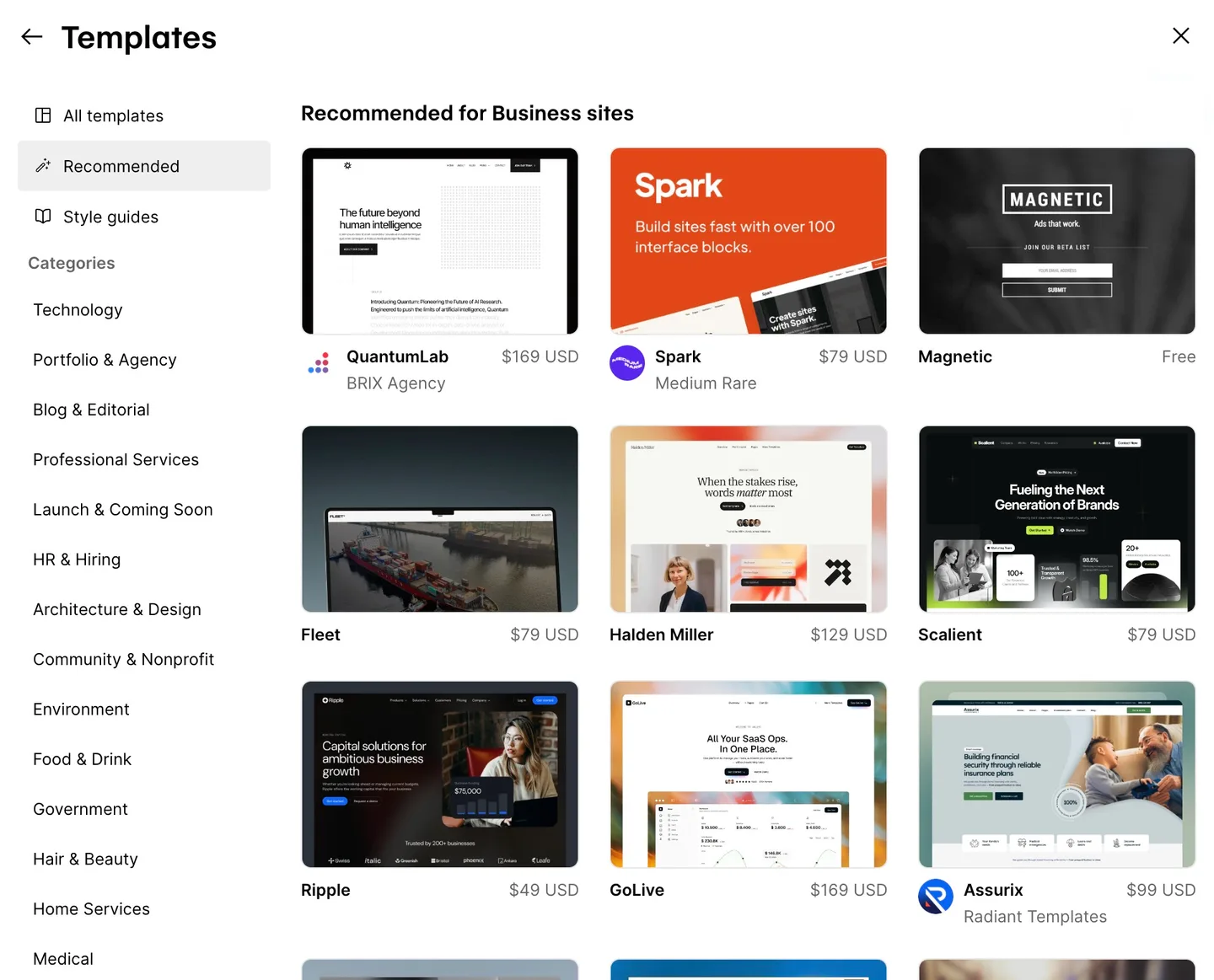The image size is (1214, 980).
Task: Click the Categories heading in sidebar
Action: click(x=72, y=263)
